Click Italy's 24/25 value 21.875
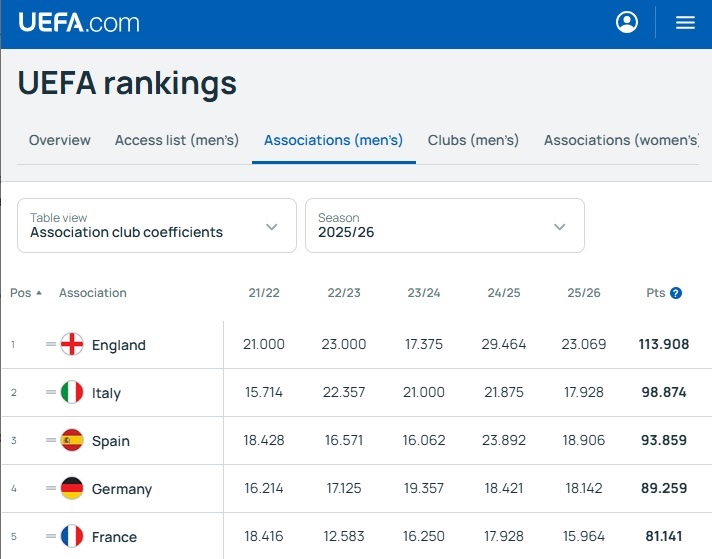Image resolution: width=712 pixels, height=559 pixels. 504,392
